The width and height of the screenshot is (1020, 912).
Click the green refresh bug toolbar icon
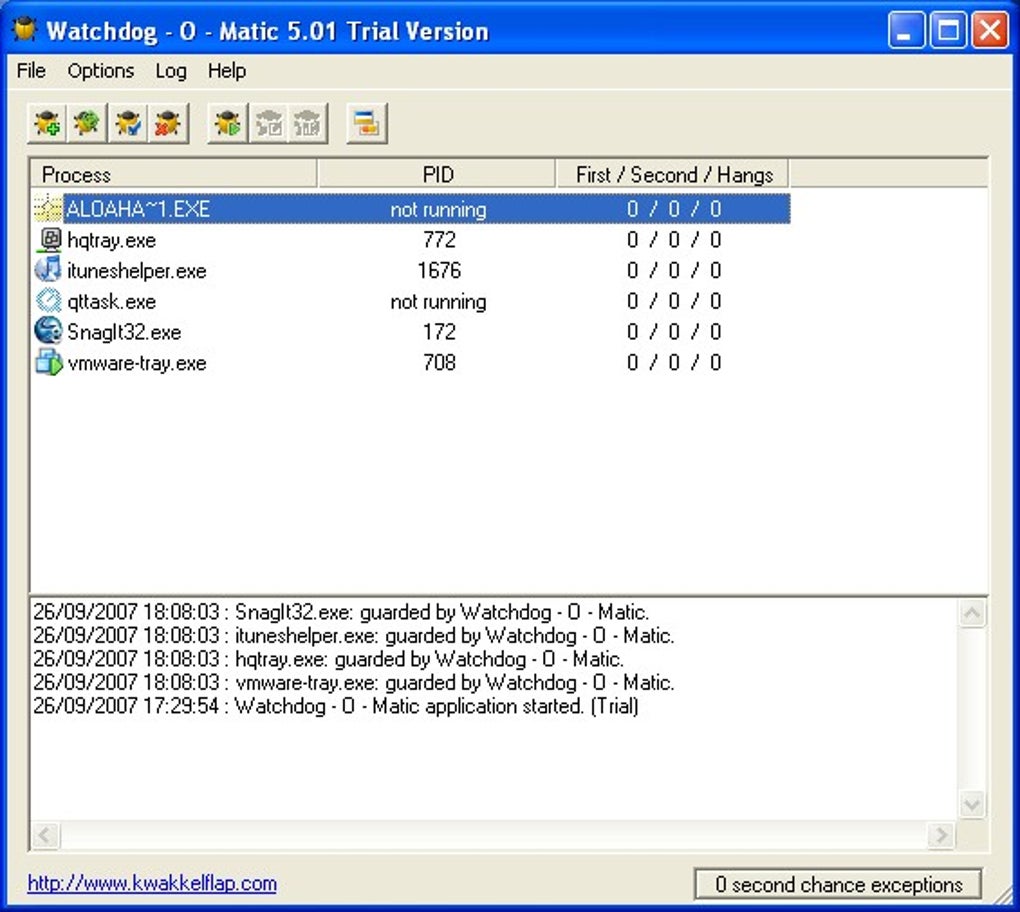(87, 123)
